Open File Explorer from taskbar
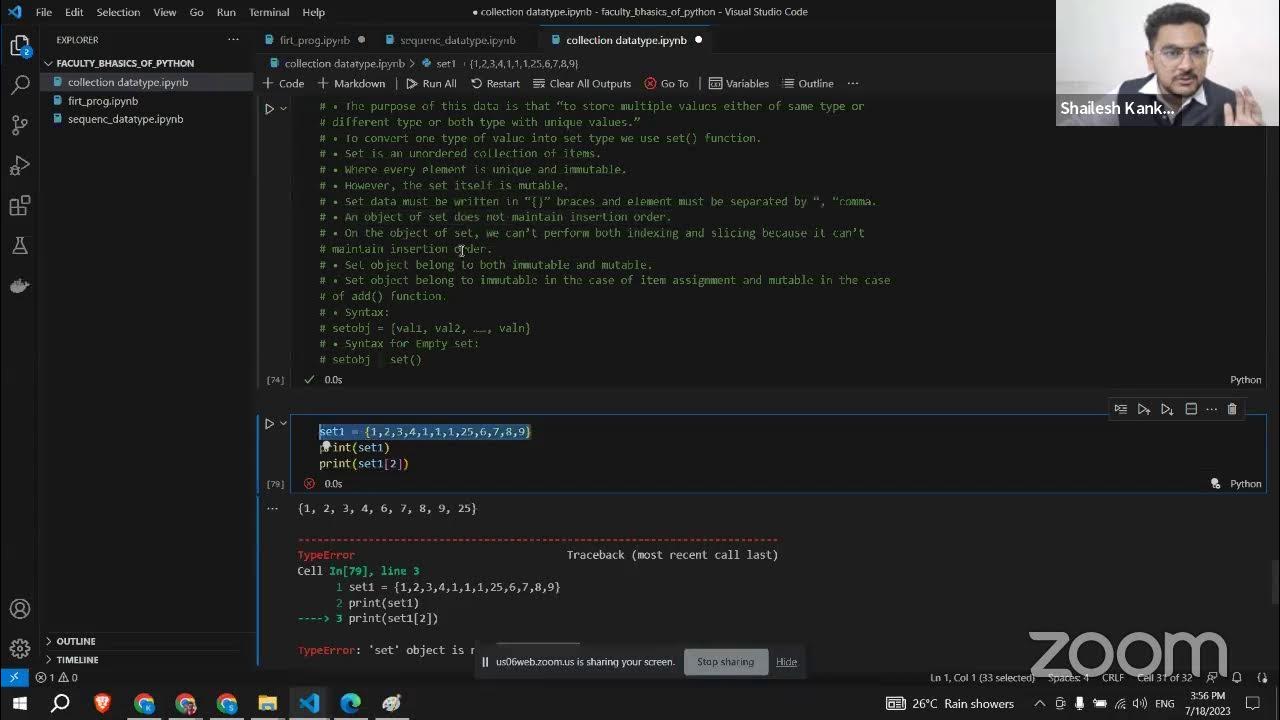 tap(267, 703)
